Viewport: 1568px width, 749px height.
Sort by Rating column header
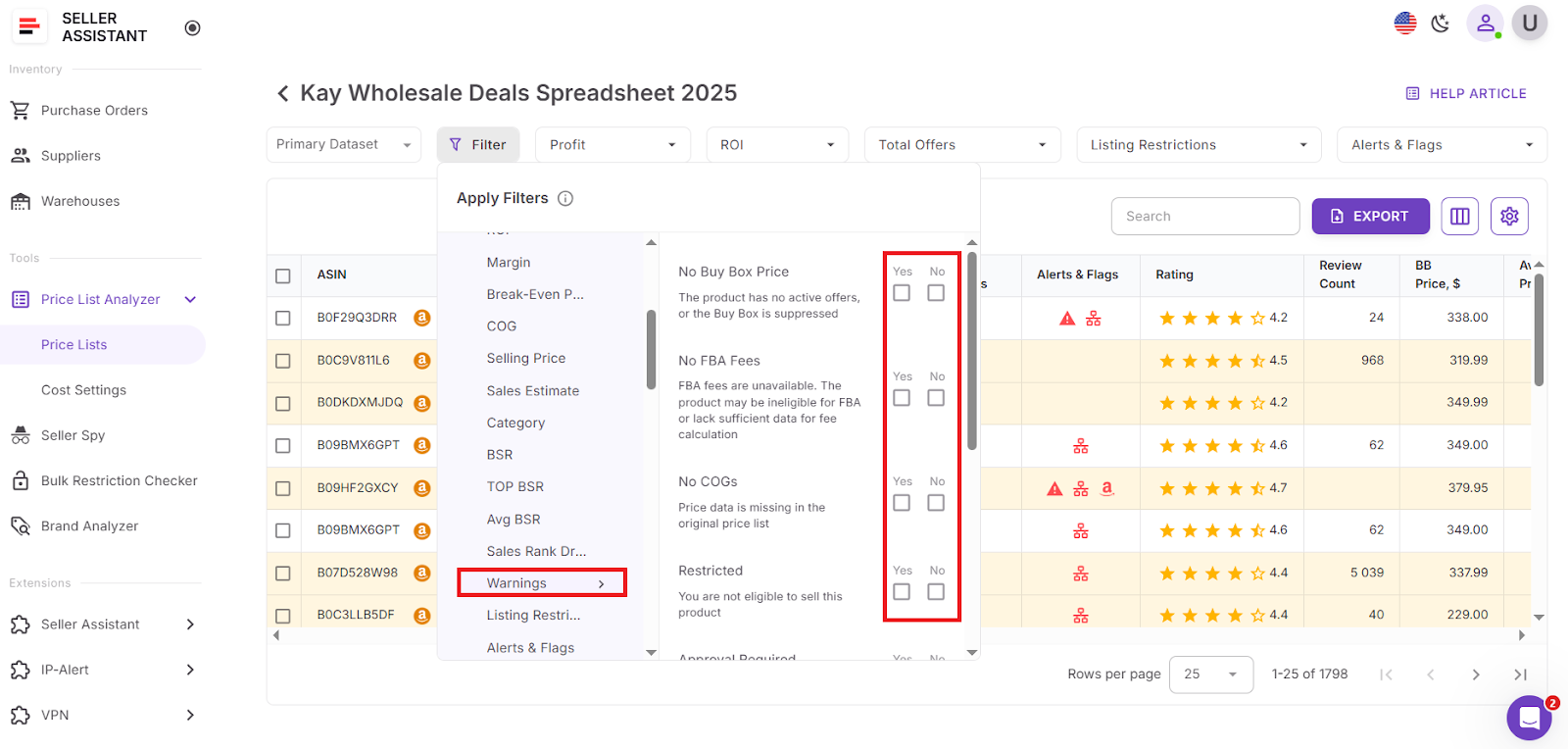point(1174,275)
